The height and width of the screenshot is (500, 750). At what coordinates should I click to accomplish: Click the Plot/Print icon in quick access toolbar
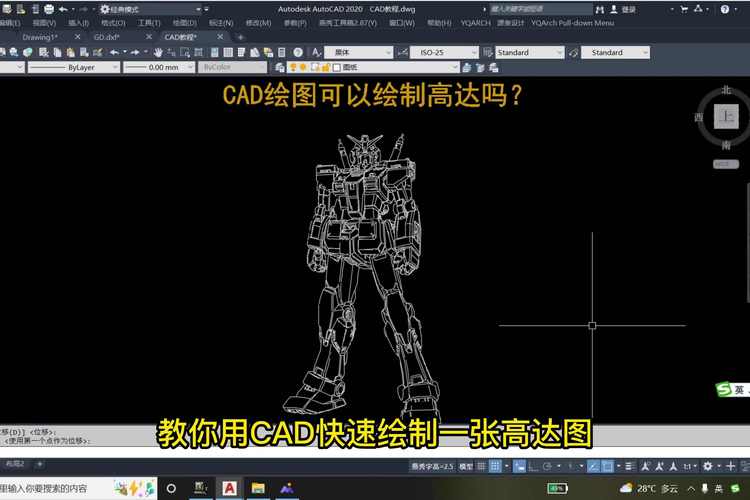pos(49,9)
